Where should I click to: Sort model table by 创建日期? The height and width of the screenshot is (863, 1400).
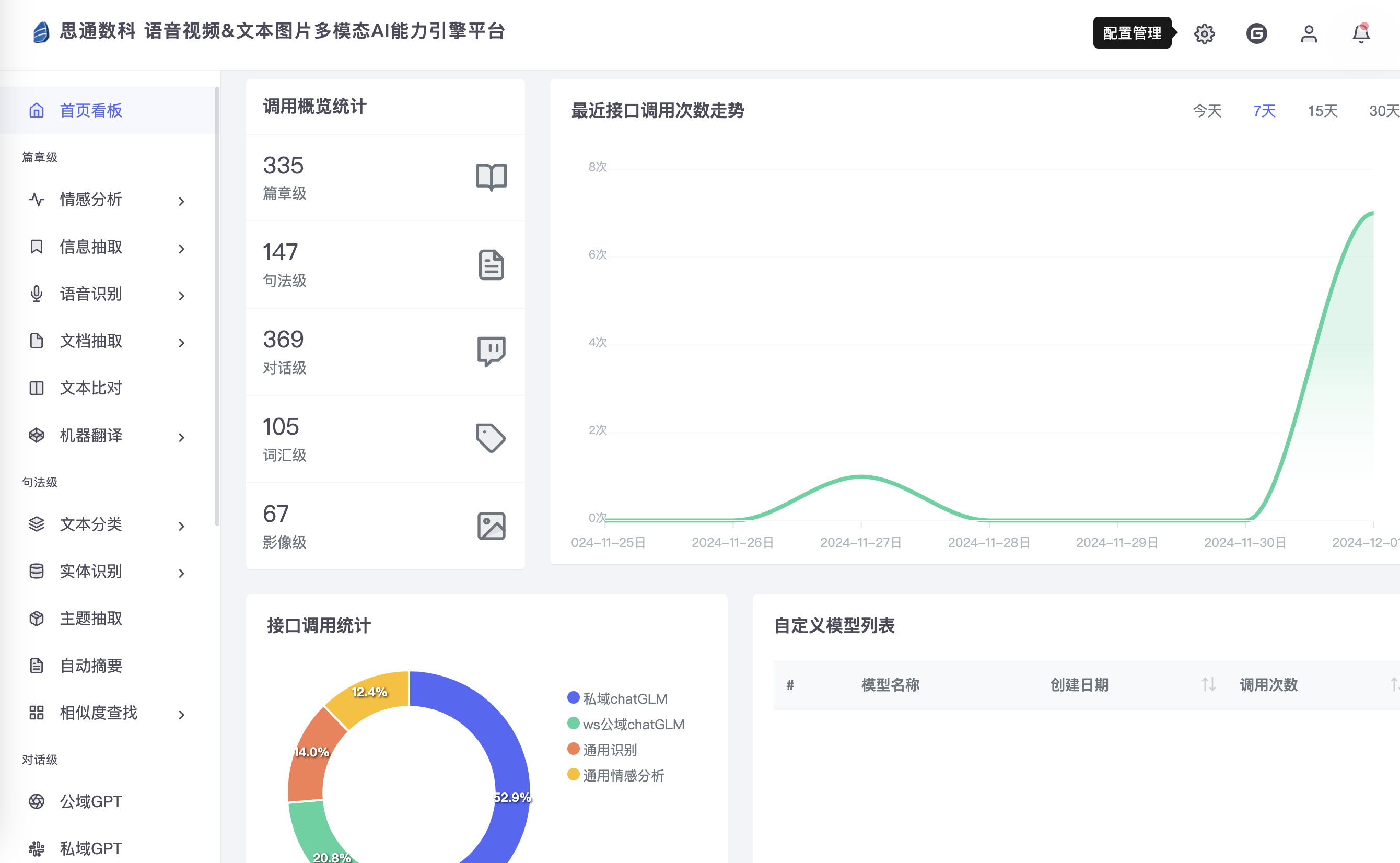(1208, 684)
